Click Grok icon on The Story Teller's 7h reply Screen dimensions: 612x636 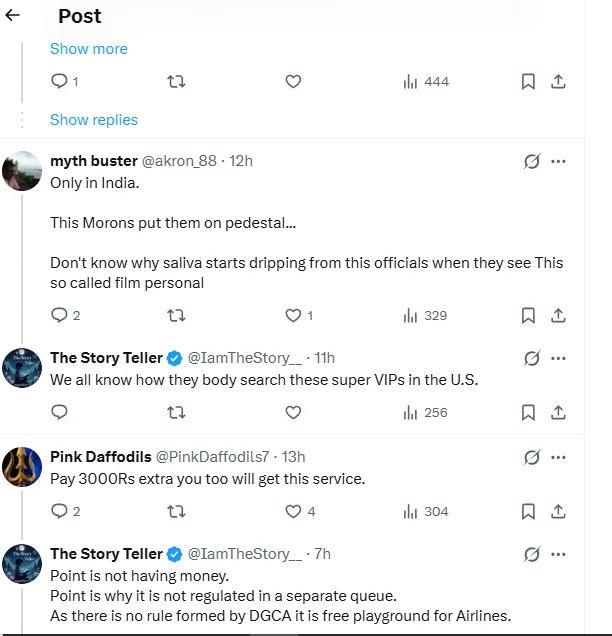pyautogui.click(x=532, y=554)
